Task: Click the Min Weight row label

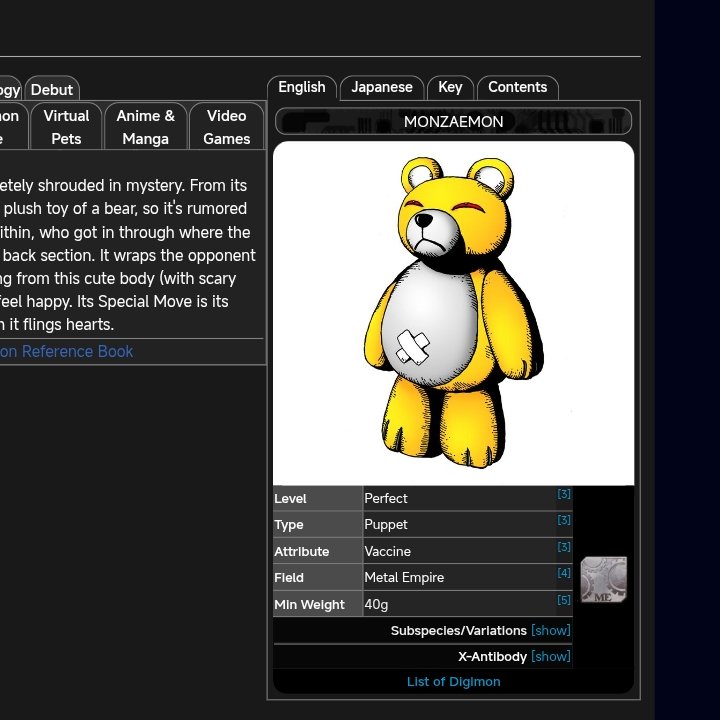Action: pos(309,604)
